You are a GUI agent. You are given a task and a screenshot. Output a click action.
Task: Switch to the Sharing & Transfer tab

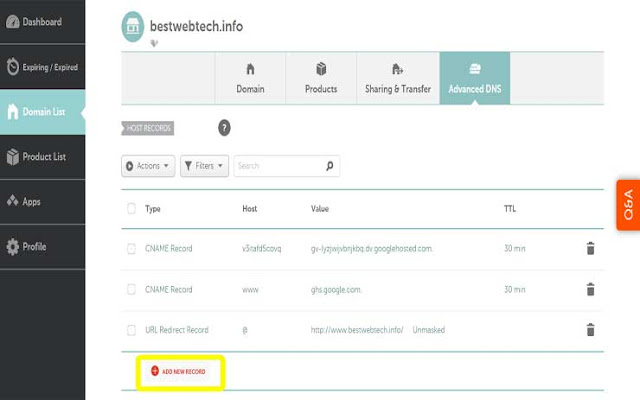[x=398, y=80]
